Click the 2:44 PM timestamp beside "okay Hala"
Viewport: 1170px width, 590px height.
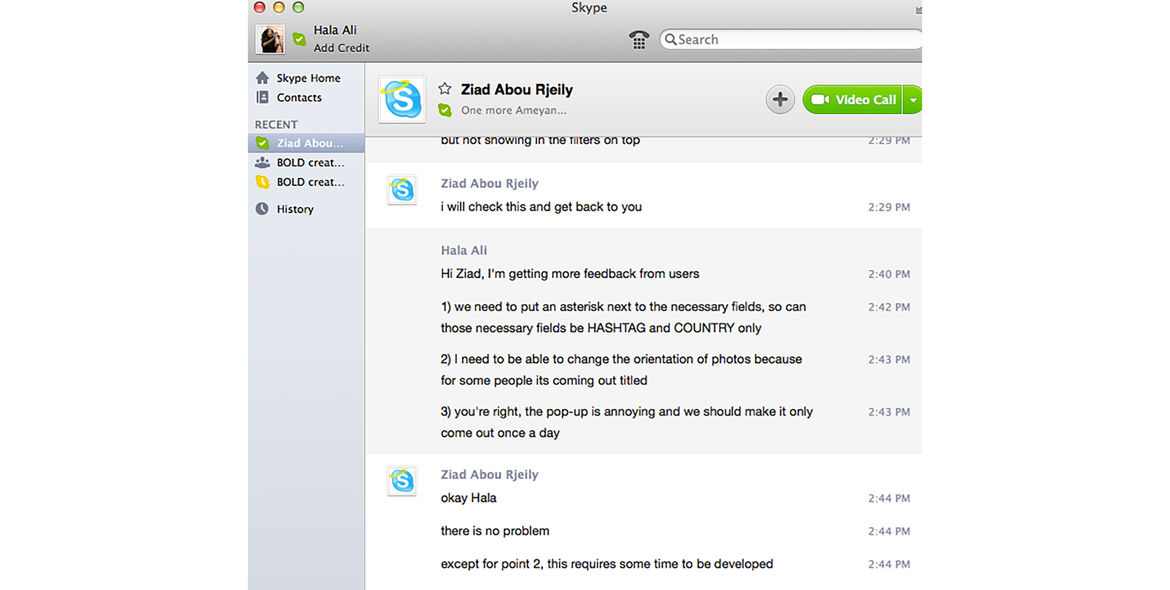pyautogui.click(x=889, y=498)
